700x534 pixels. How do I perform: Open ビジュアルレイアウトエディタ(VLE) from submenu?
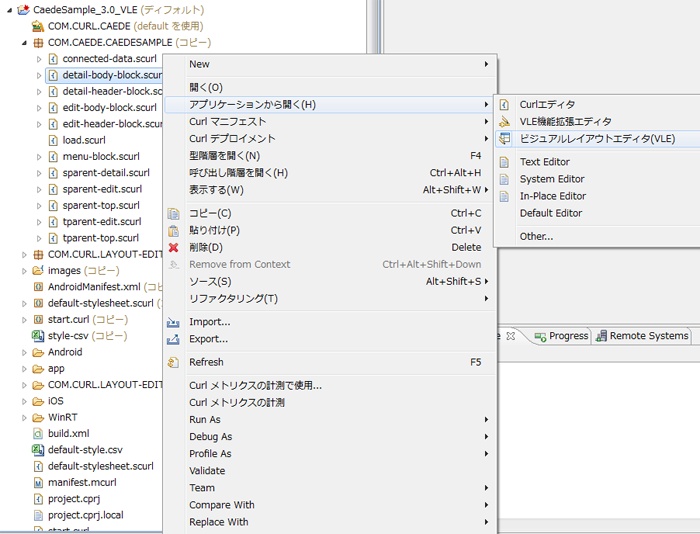pyautogui.click(x=597, y=138)
